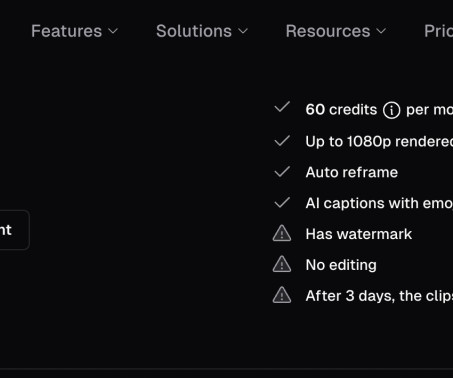453x378 pixels.
Task: Select the 'Auto reframe' feature text
Action: pyautogui.click(x=352, y=172)
